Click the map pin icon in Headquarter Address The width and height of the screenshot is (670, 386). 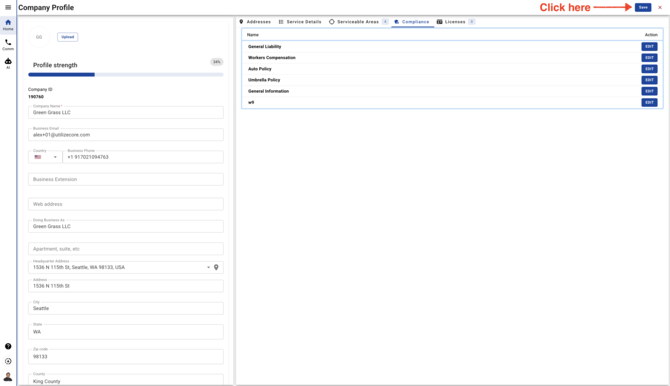(216, 267)
